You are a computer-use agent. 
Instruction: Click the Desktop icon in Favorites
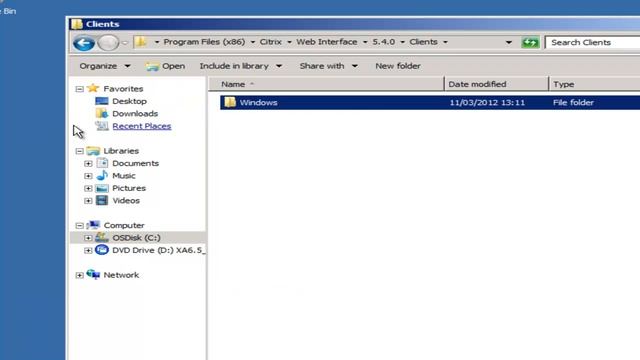[102, 101]
